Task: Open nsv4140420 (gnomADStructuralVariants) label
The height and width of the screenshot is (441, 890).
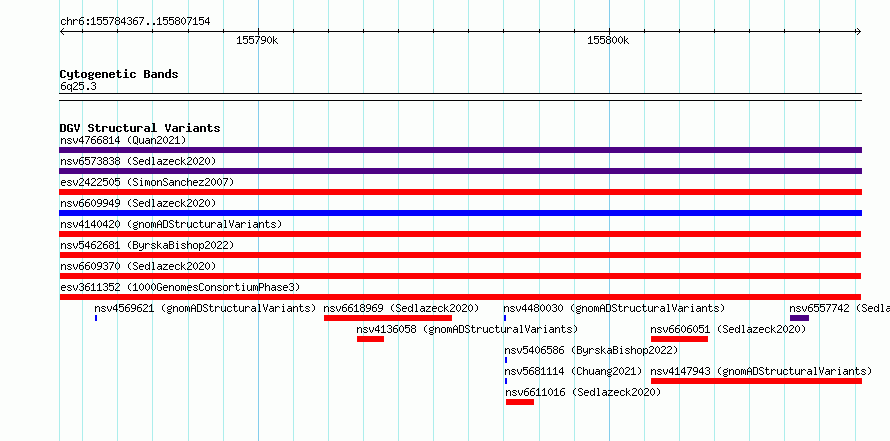Action: tap(171, 224)
